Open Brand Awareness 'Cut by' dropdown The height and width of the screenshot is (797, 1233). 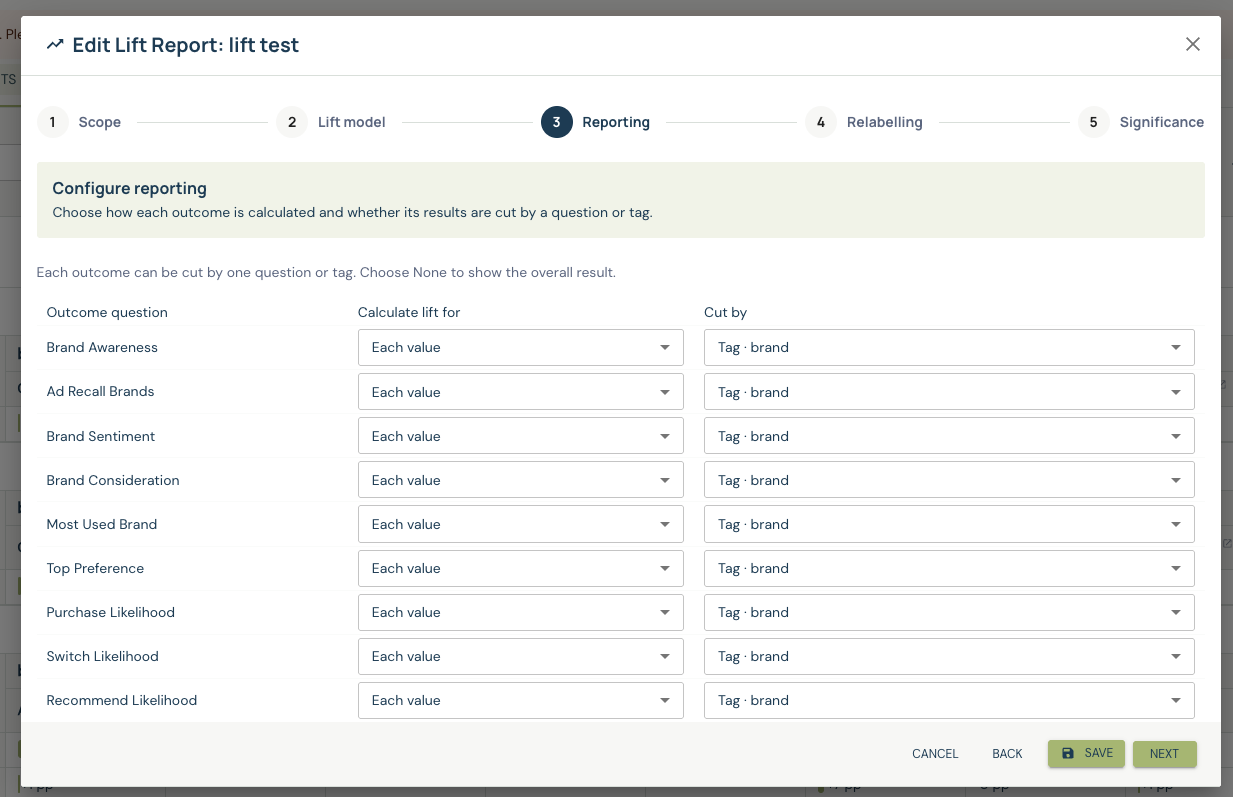pyautogui.click(x=949, y=348)
